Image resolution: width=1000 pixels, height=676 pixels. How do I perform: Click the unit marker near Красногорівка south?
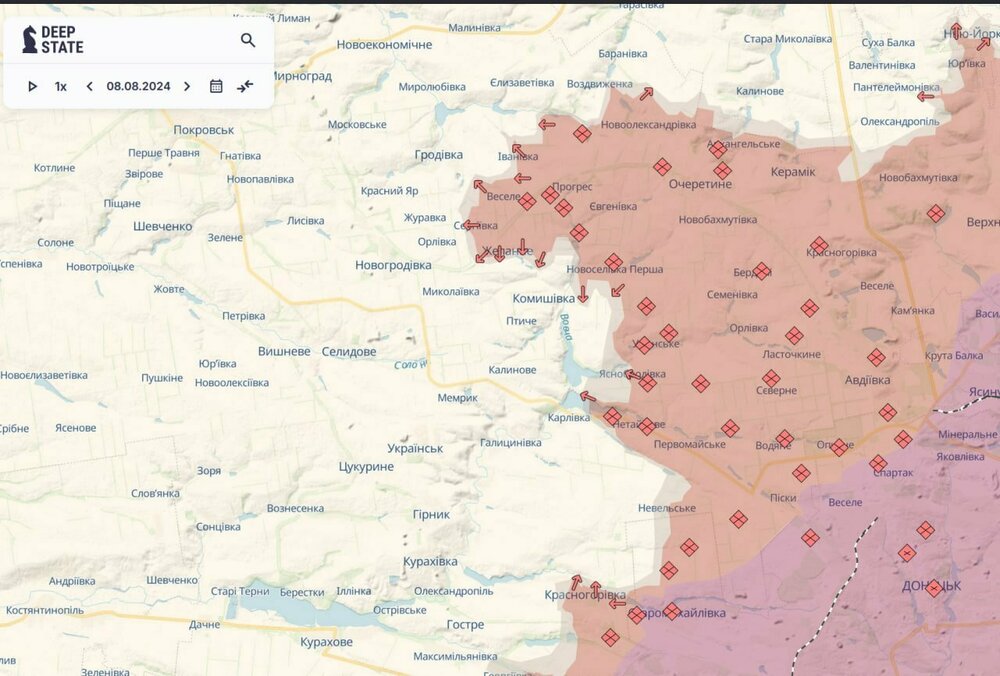tap(610, 636)
